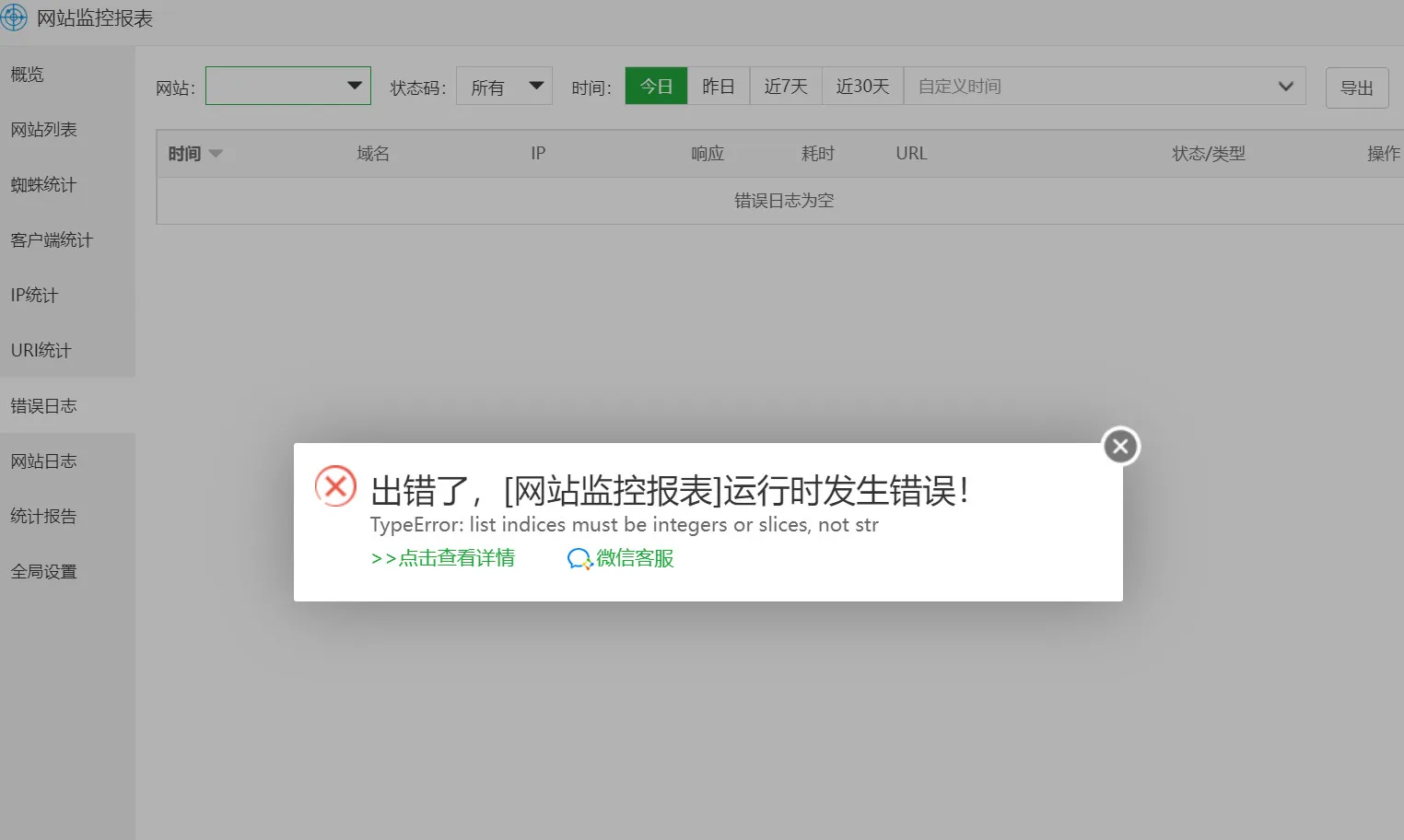
Task: Open the >>点击查看详情 link
Action: [x=443, y=558]
